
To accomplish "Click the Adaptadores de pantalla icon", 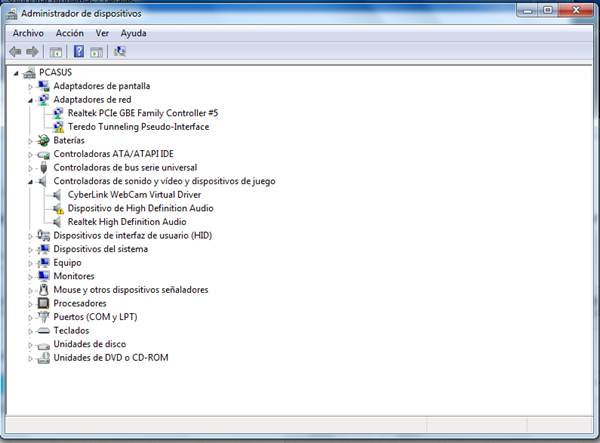I will (44, 86).
